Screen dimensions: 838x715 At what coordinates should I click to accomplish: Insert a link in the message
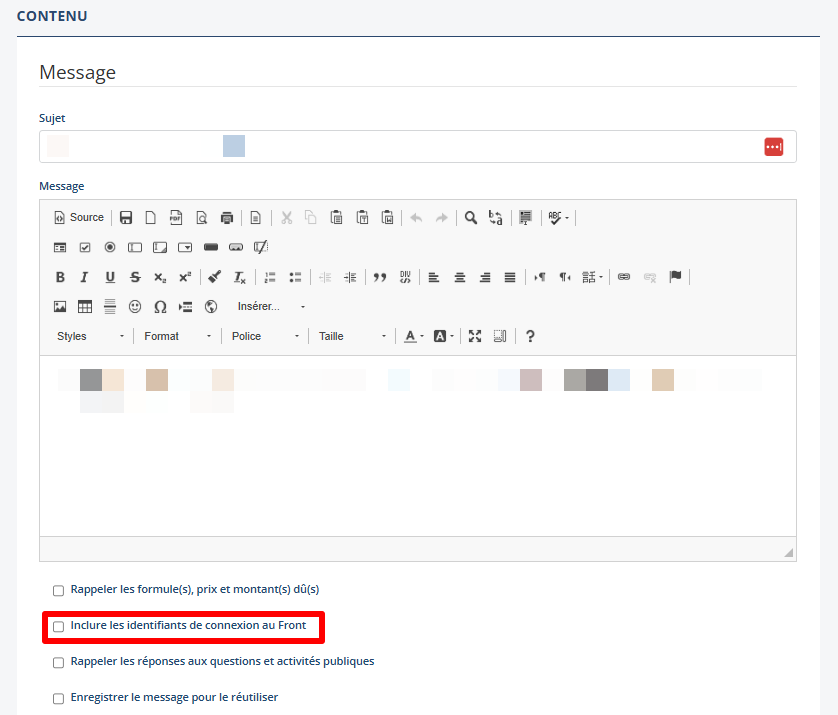point(624,277)
